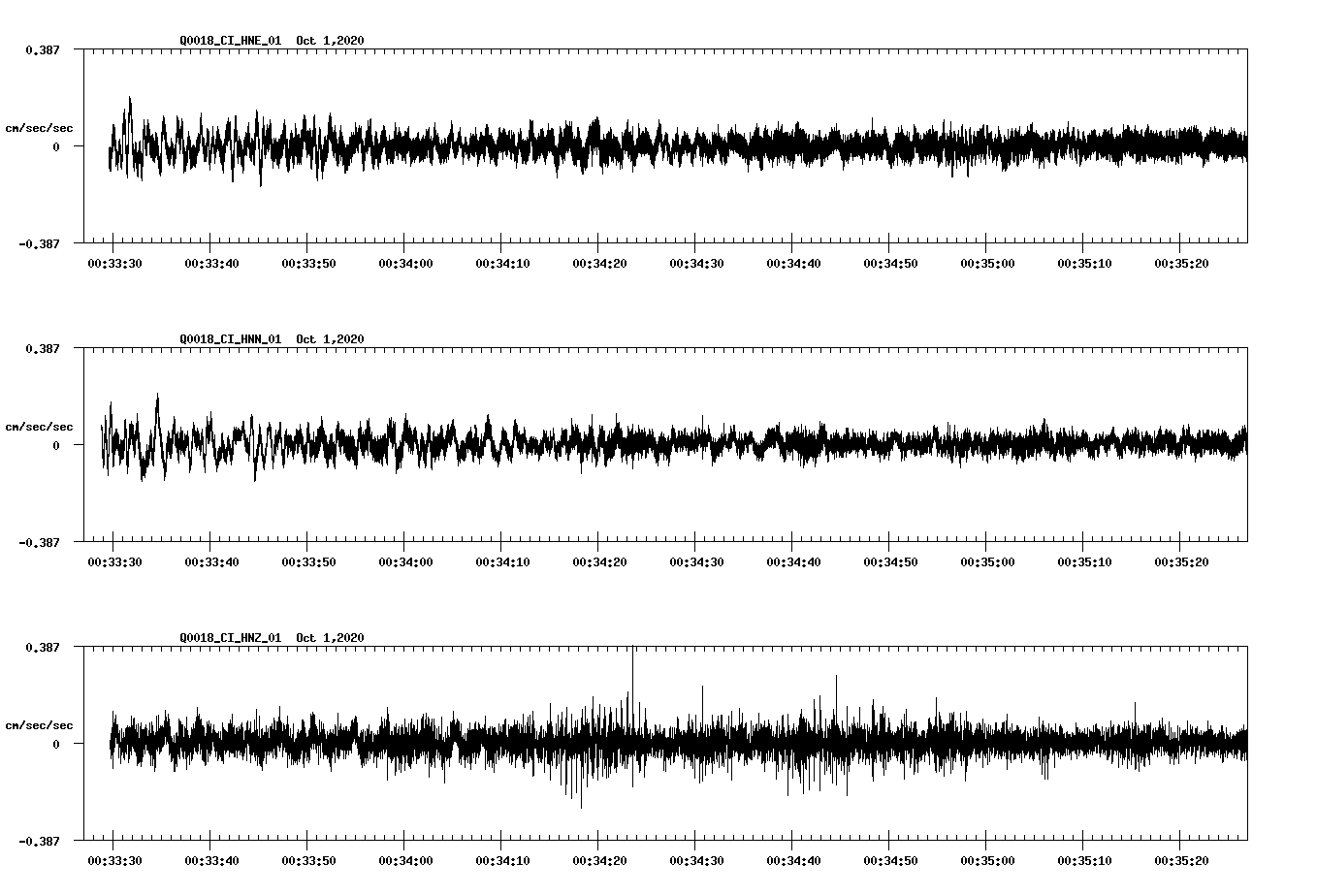Select the Q0018_CI_HNN_01 trace title
This screenshot has width=1317, height=896.
pos(230,339)
